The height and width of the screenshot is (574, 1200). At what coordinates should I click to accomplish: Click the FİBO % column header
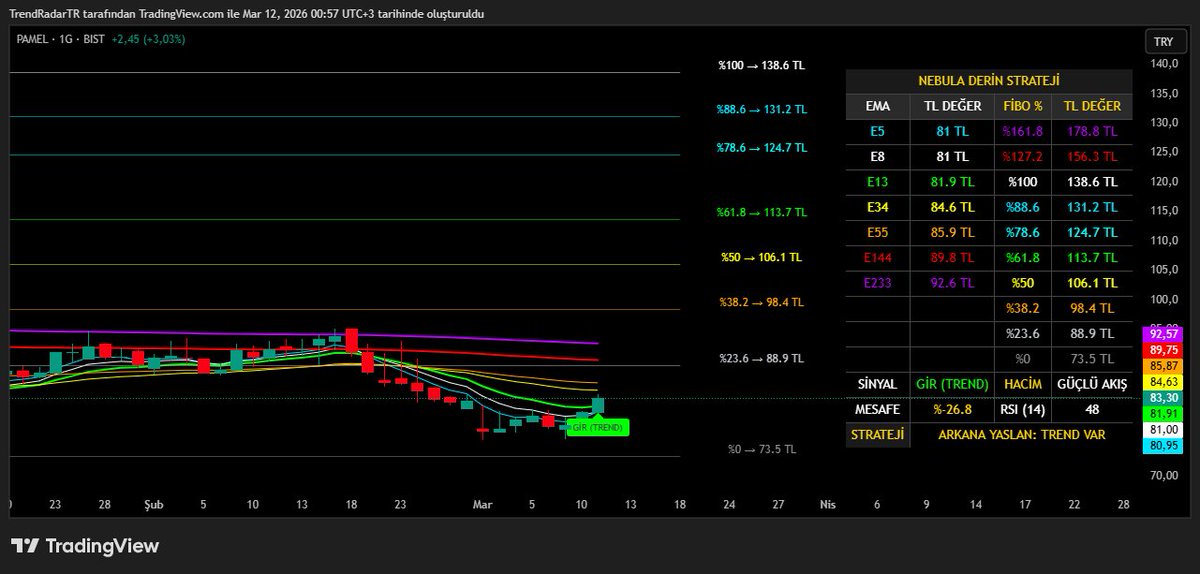[x=1022, y=106]
